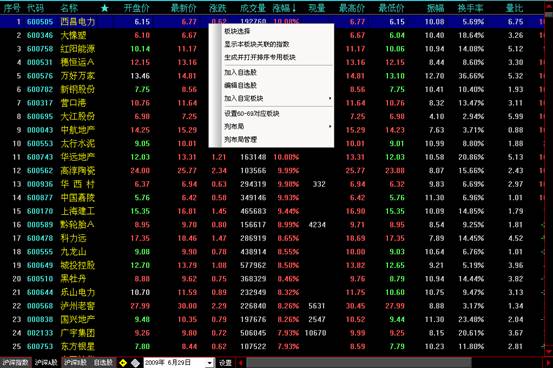Sort by the 换手率 column header
The image size is (553, 368).
(470, 8)
